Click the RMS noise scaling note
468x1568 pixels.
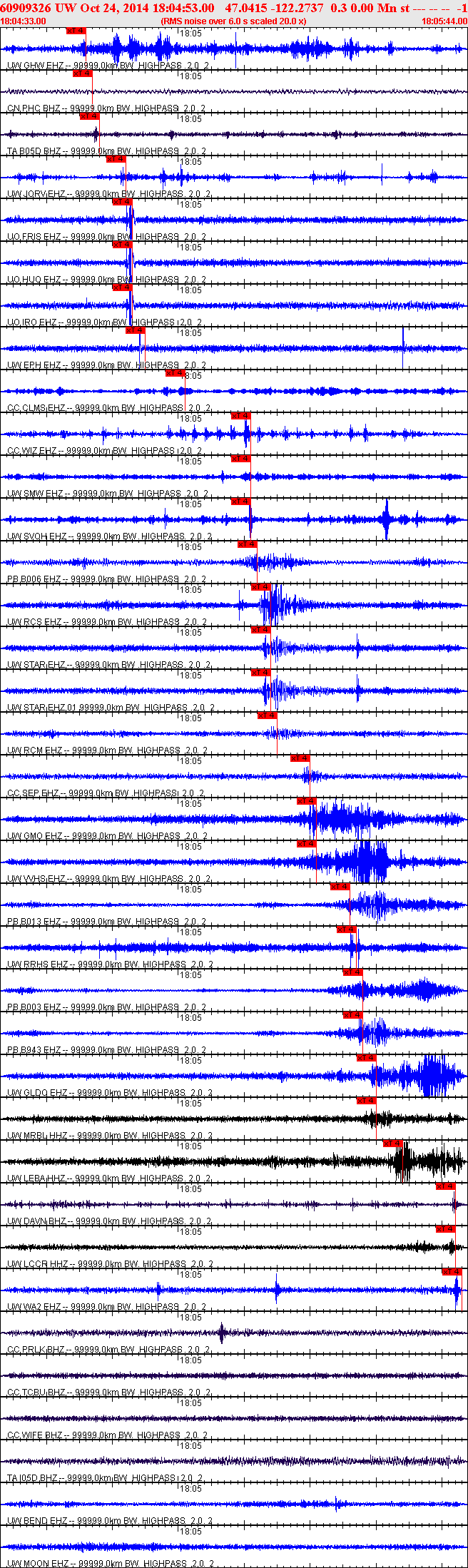point(234,21)
